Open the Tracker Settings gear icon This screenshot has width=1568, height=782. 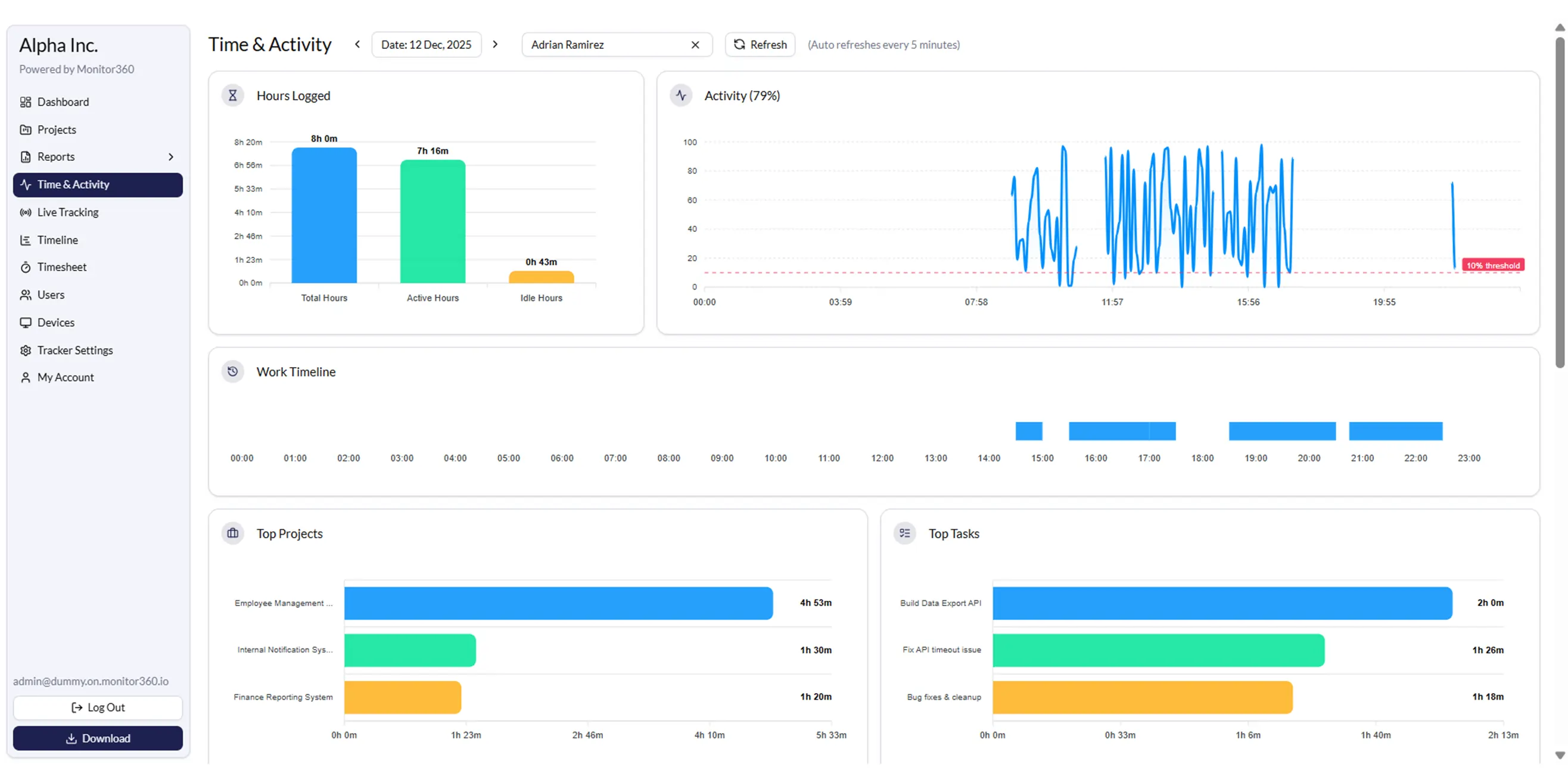26,350
